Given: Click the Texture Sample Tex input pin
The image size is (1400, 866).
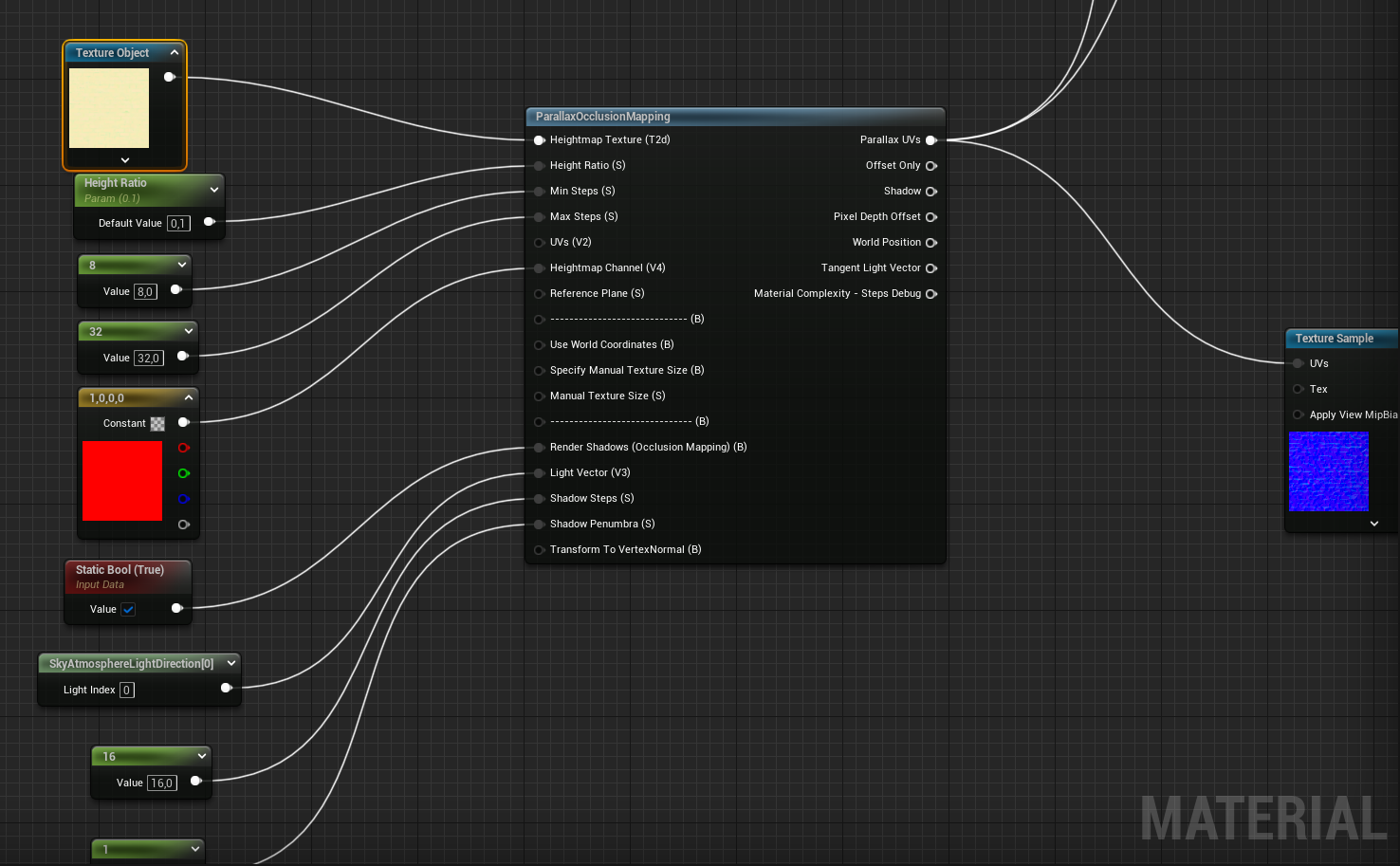Looking at the screenshot, I should [1298, 389].
